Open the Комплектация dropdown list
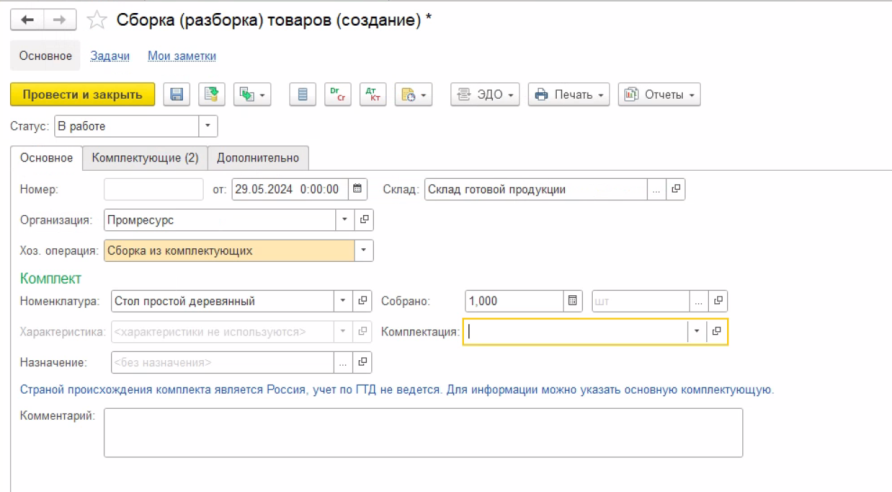The height and width of the screenshot is (492, 892). (x=695, y=331)
